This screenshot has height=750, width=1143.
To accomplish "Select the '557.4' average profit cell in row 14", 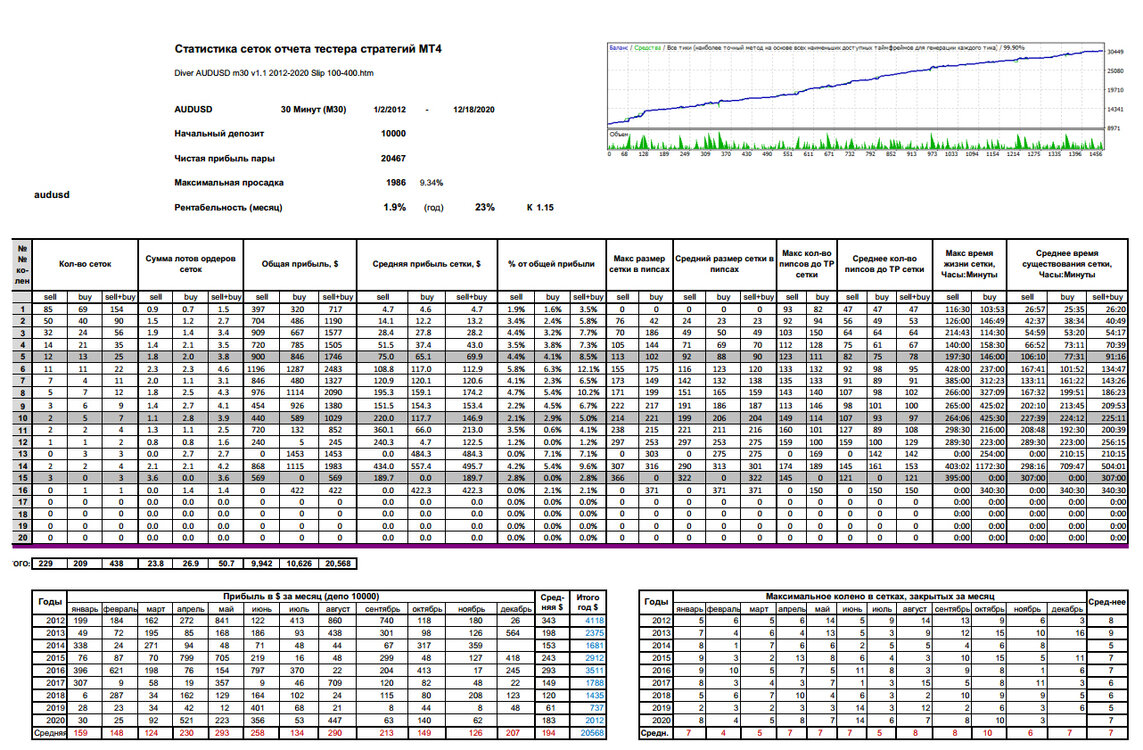I will pyautogui.click(x=421, y=466).
